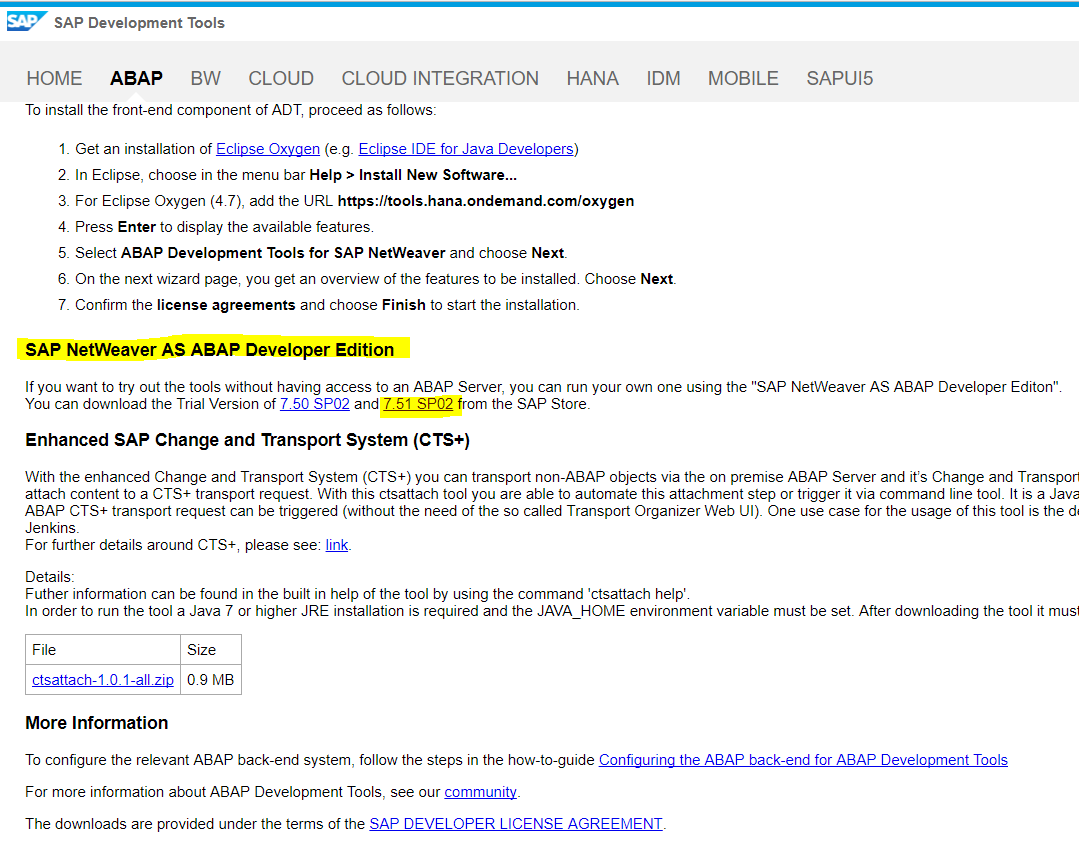1079x847 pixels.
Task: Click the SAP logo icon
Action: (x=26, y=22)
